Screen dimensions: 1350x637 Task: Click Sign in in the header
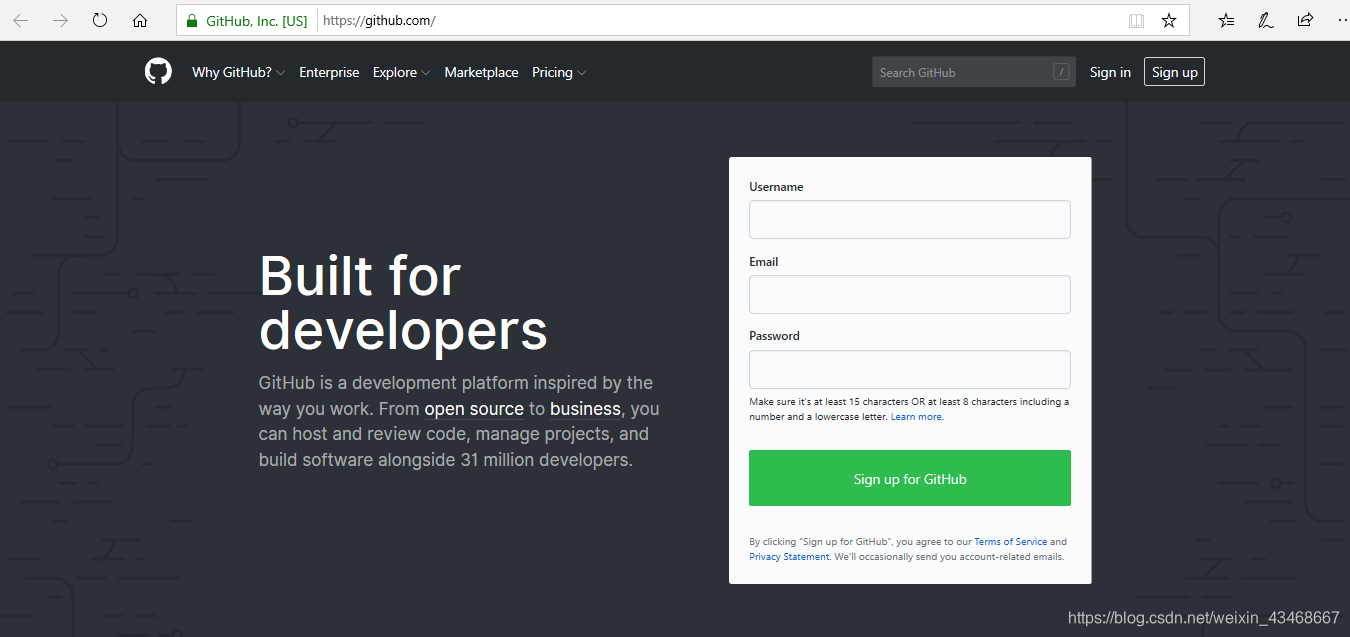tap(1110, 72)
